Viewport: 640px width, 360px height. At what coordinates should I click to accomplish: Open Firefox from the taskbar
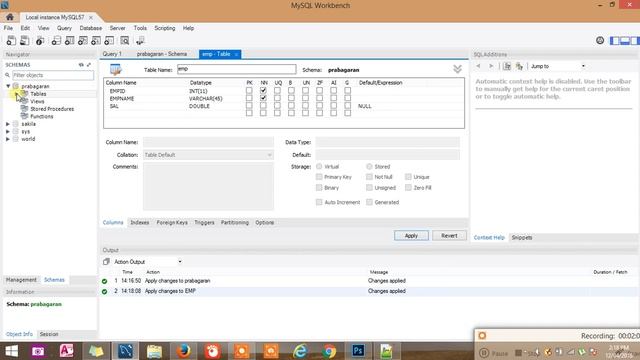click(x=184, y=351)
